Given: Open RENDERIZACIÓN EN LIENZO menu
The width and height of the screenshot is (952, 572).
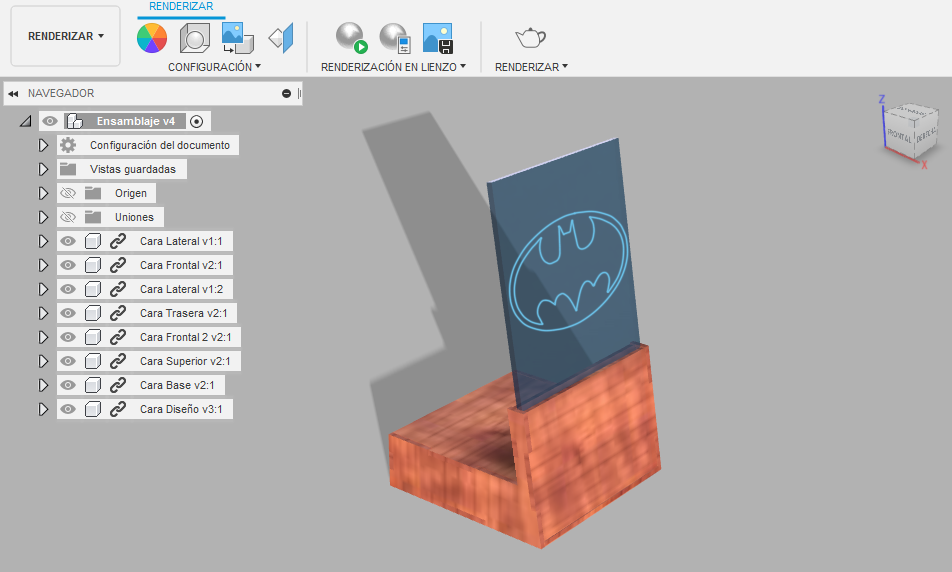Looking at the screenshot, I should (393, 67).
